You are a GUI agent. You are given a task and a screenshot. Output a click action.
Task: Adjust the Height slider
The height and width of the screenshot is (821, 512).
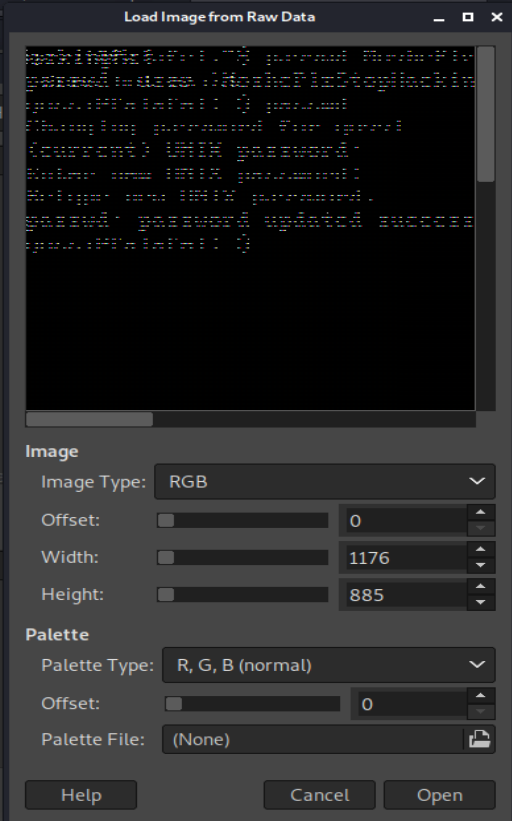[242, 594]
